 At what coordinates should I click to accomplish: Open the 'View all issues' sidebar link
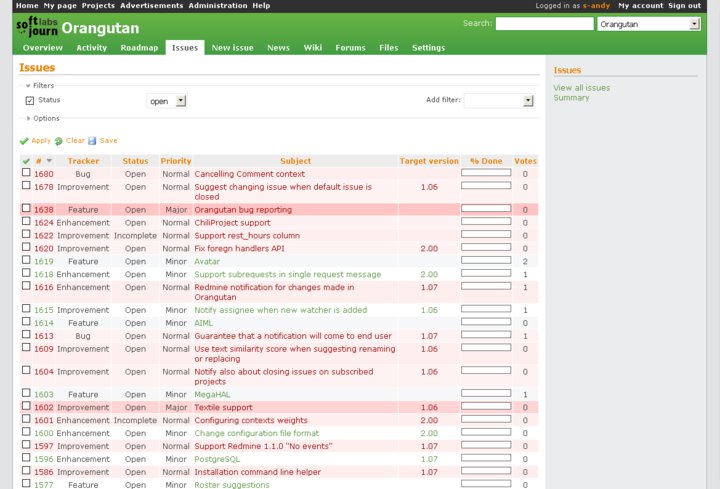pos(581,88)
